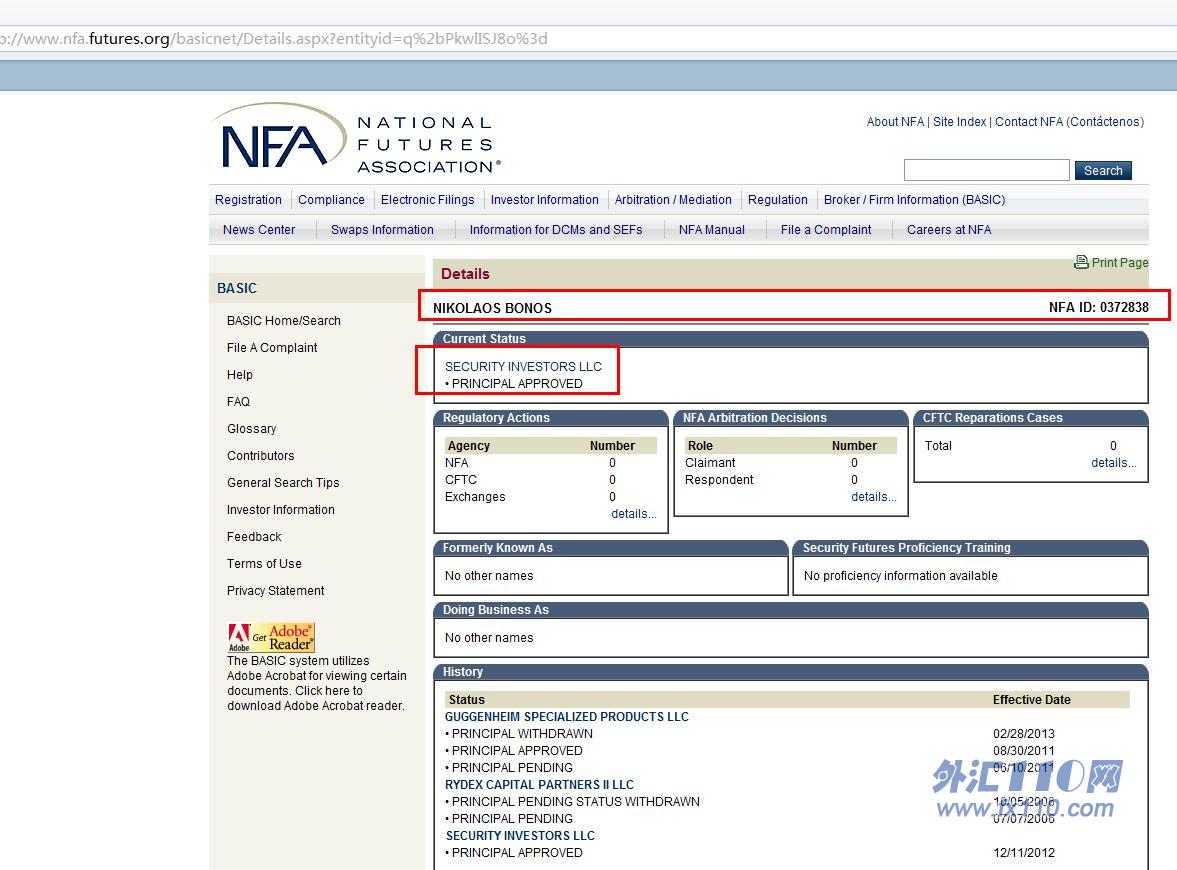Open SECURITY INVESTORS LLC in History
The height and width of the screenshot is (870, 1177).
coord(520,835)
